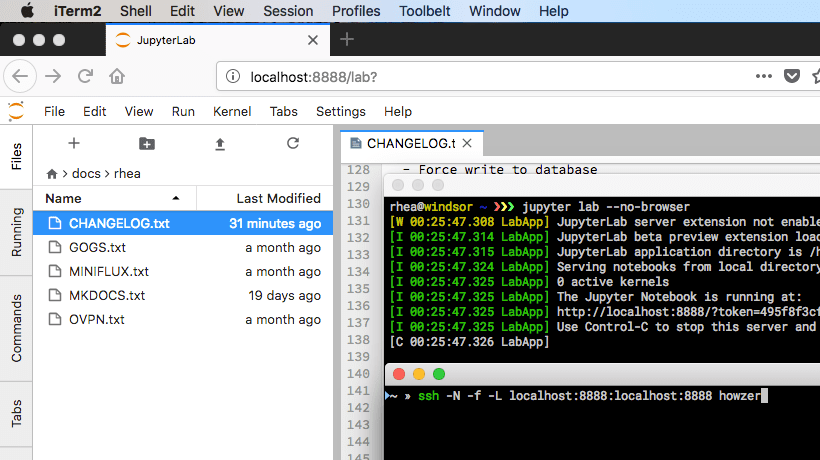The height and width of the screenshot is (460, 820).
Task: Open a new browser tab with plus
Action: tap(347, 39)
